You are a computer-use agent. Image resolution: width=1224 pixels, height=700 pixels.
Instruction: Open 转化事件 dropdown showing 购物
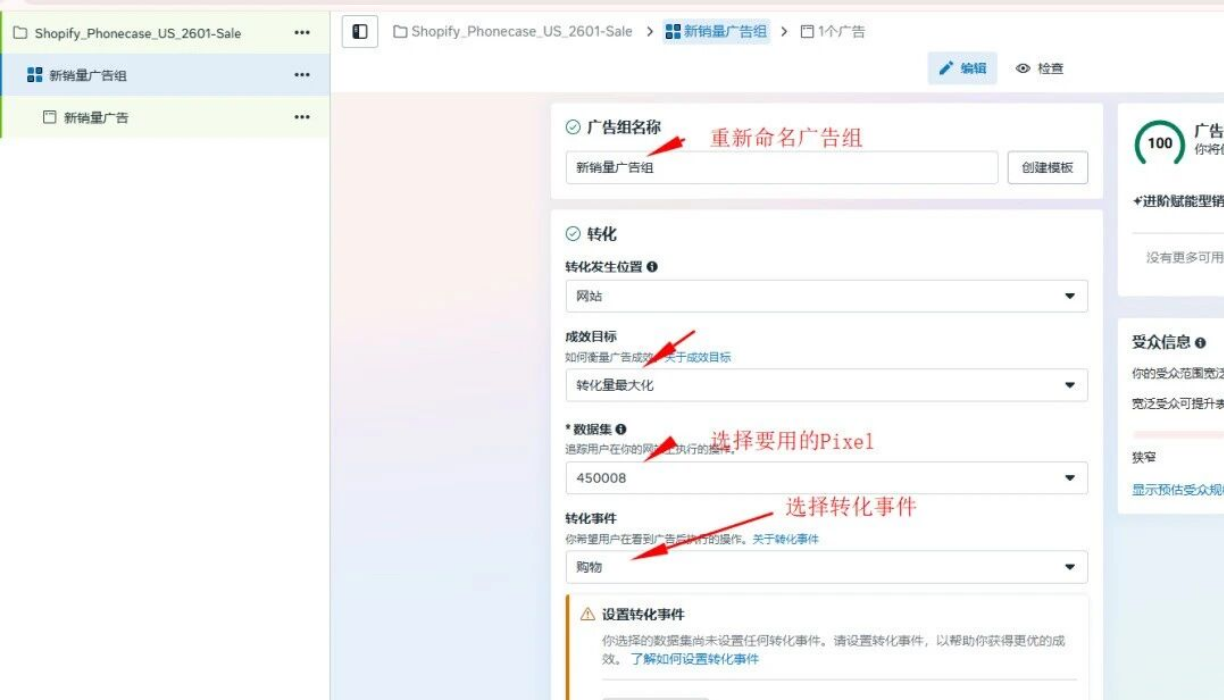click(x=826, y=567)
